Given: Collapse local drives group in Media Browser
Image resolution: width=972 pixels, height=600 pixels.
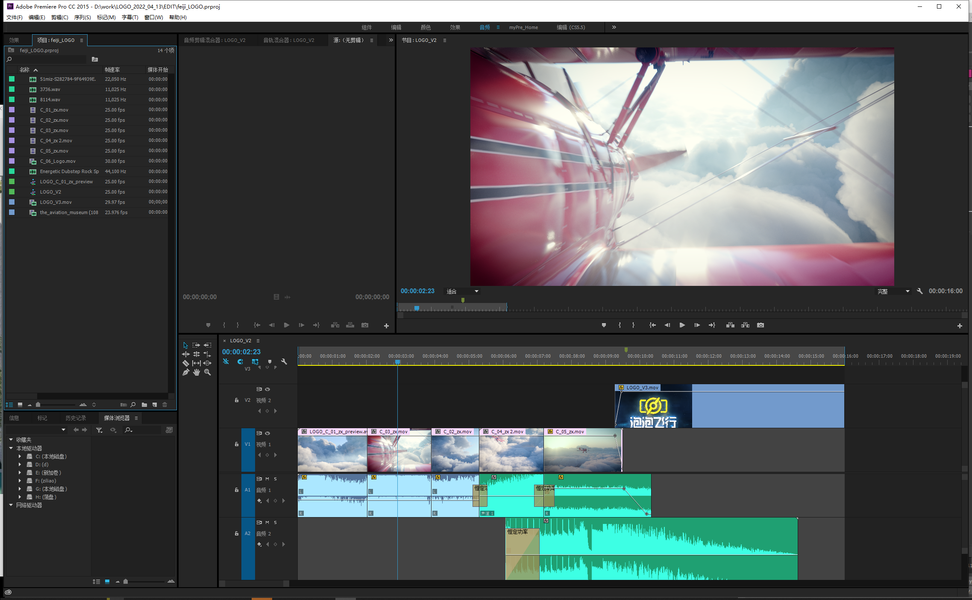Looking at the screenshot, I should [11, 448].
